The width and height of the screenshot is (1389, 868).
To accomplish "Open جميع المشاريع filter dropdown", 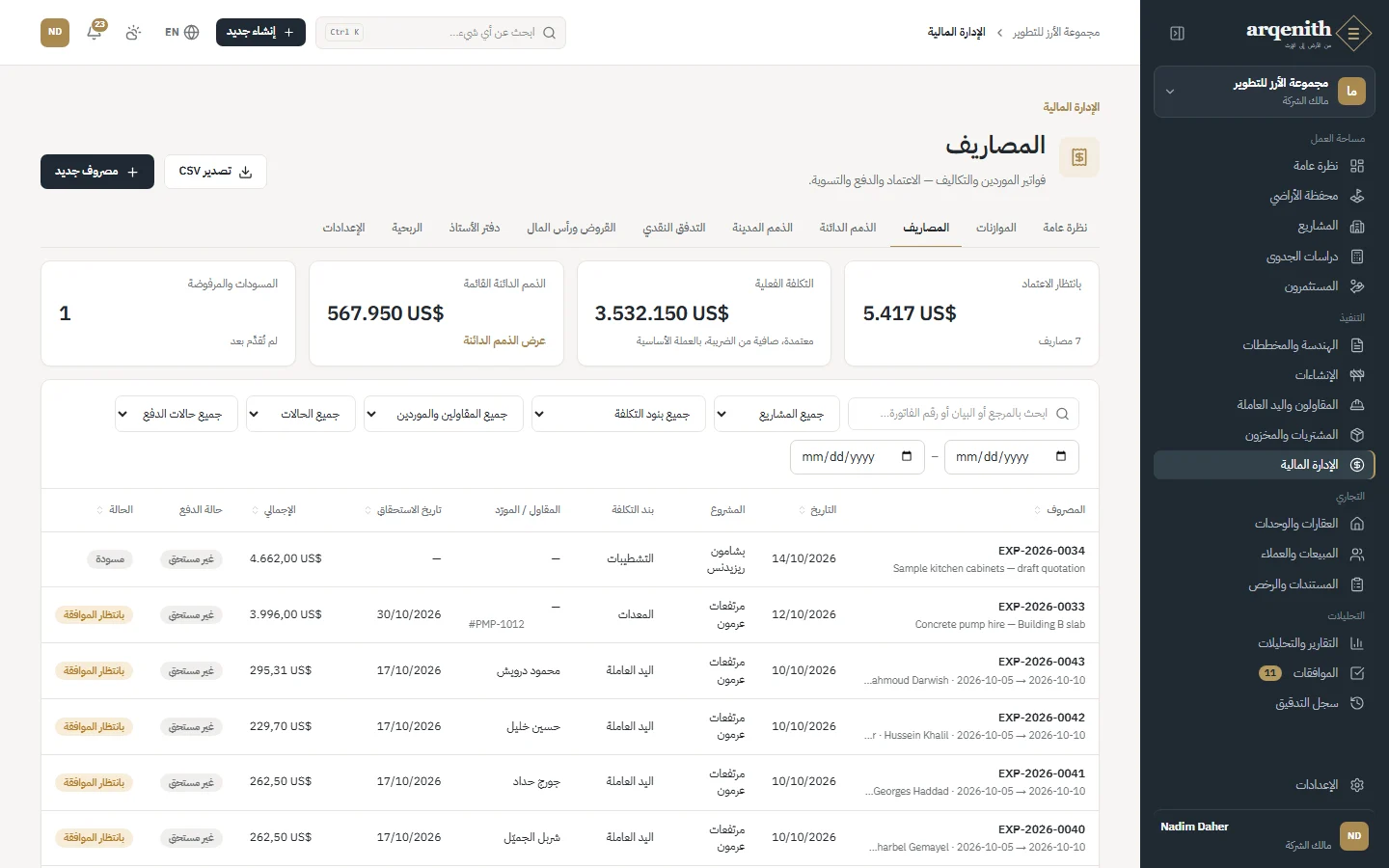I will (776, 414).
